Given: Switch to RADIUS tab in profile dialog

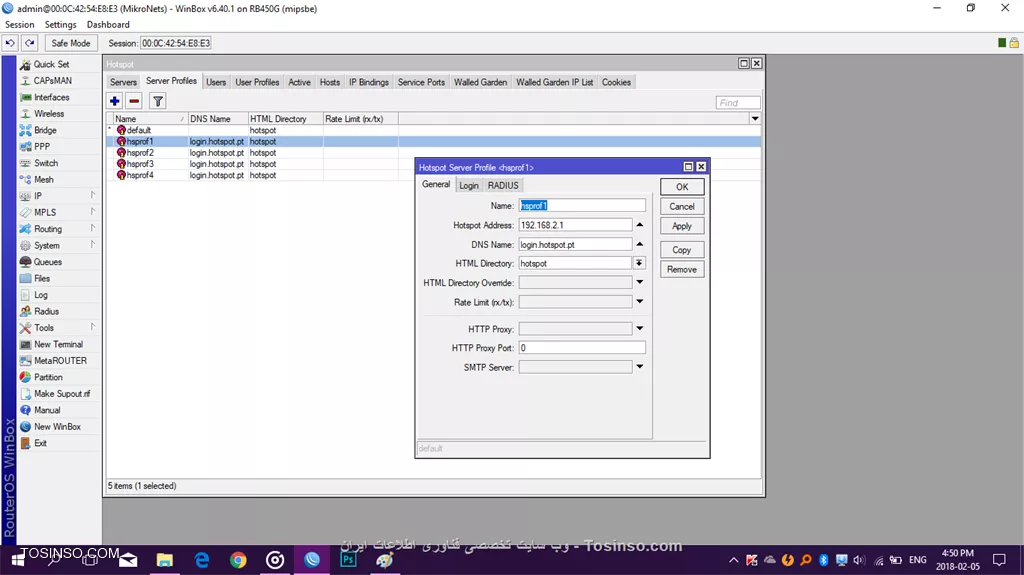Looking at the screenshot, I should click(x=503, y=186).
